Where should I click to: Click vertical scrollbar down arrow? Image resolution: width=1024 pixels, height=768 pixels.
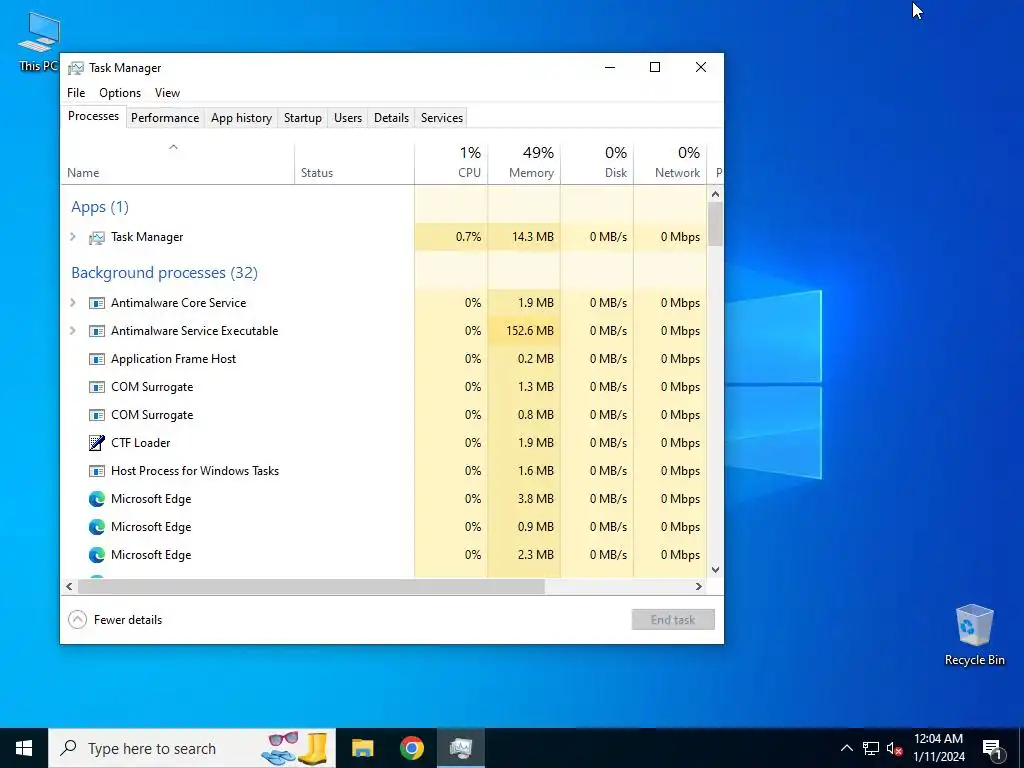(715, 569)
